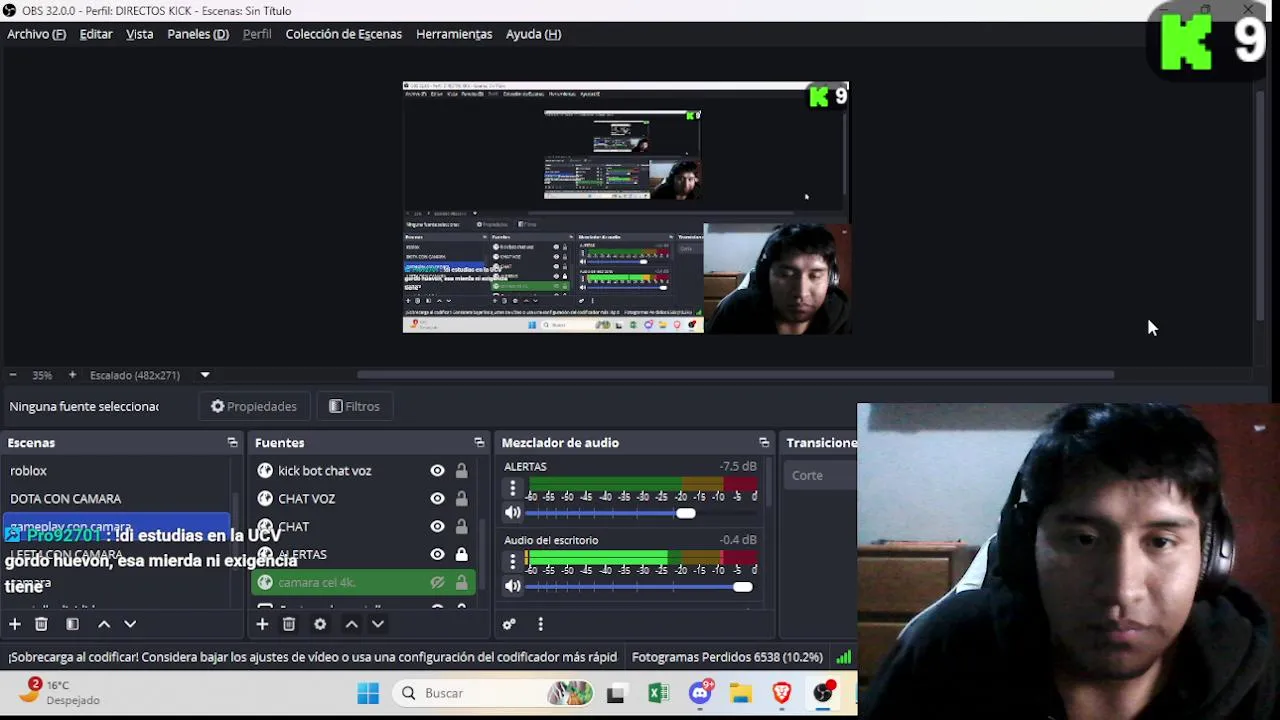Open Brave browser from the taskbar
The height and width of the screenshot is (720, 1280).
(x=781, y=693)
